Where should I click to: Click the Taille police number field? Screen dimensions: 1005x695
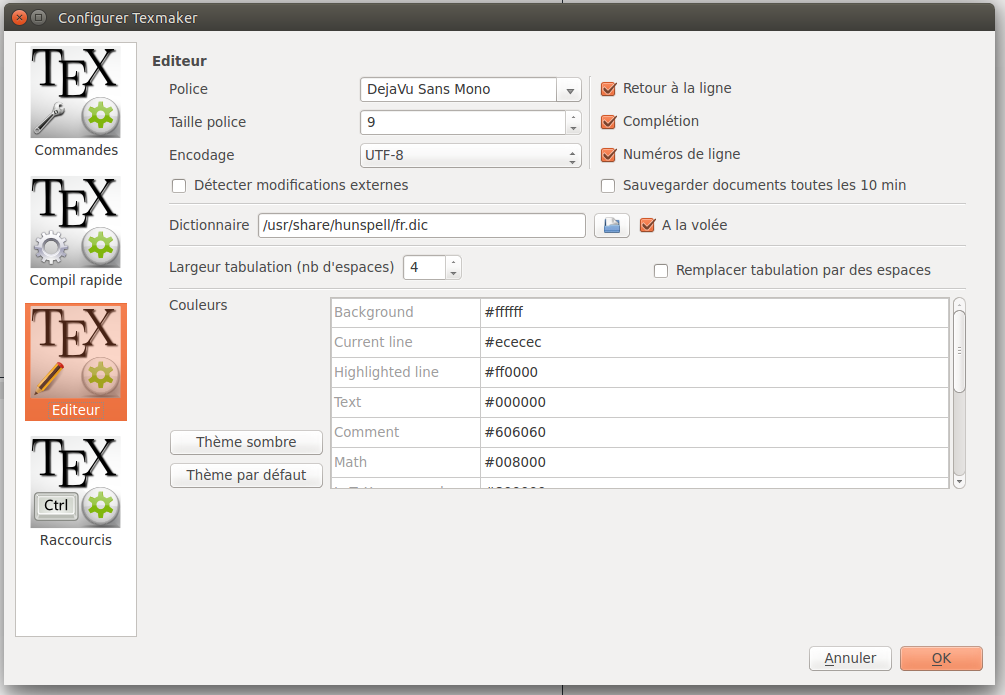pos(463,122)
